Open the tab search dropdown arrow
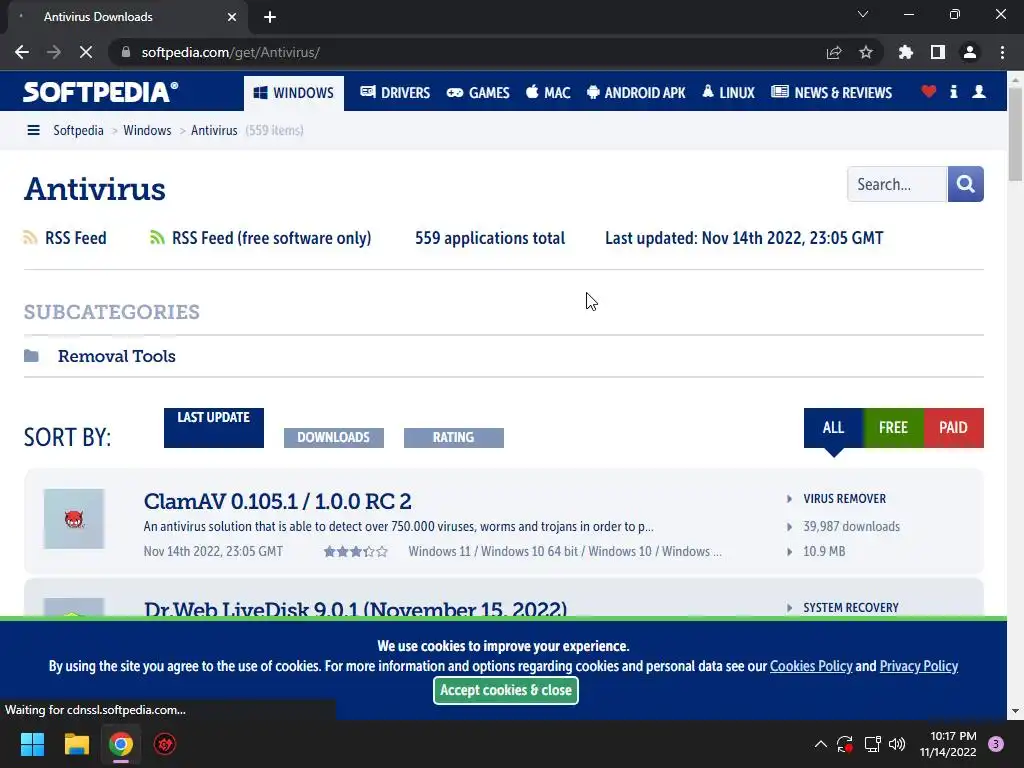Image resolution: width=1024 pixels, height=768 pixels. (863, 14)
